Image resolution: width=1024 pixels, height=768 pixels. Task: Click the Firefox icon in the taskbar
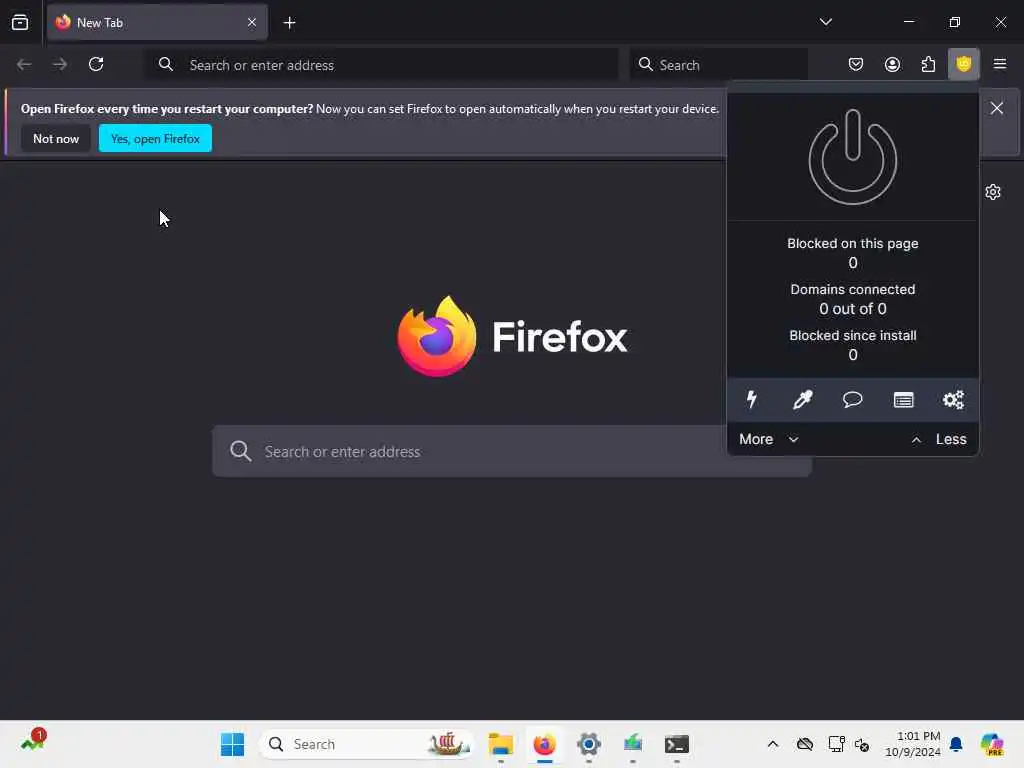click(545, 744)
